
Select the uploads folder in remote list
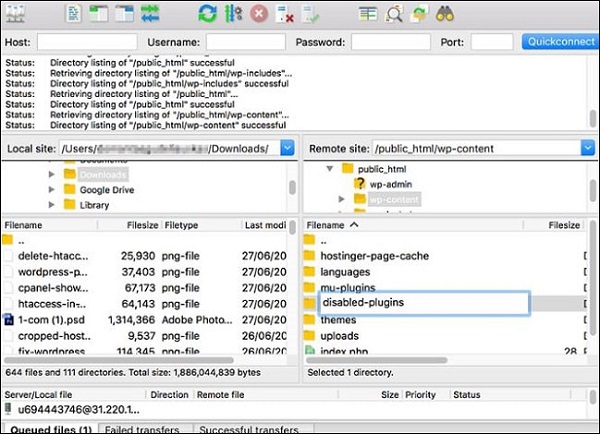click(339, 336)
